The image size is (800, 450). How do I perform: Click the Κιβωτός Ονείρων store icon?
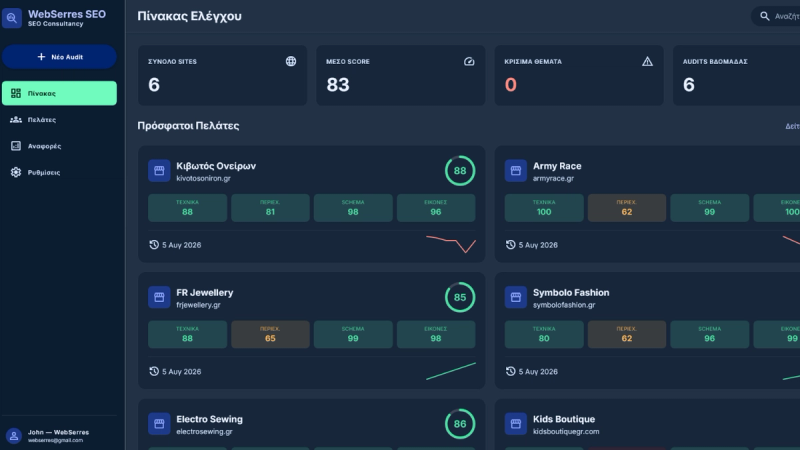click(159, 170)
